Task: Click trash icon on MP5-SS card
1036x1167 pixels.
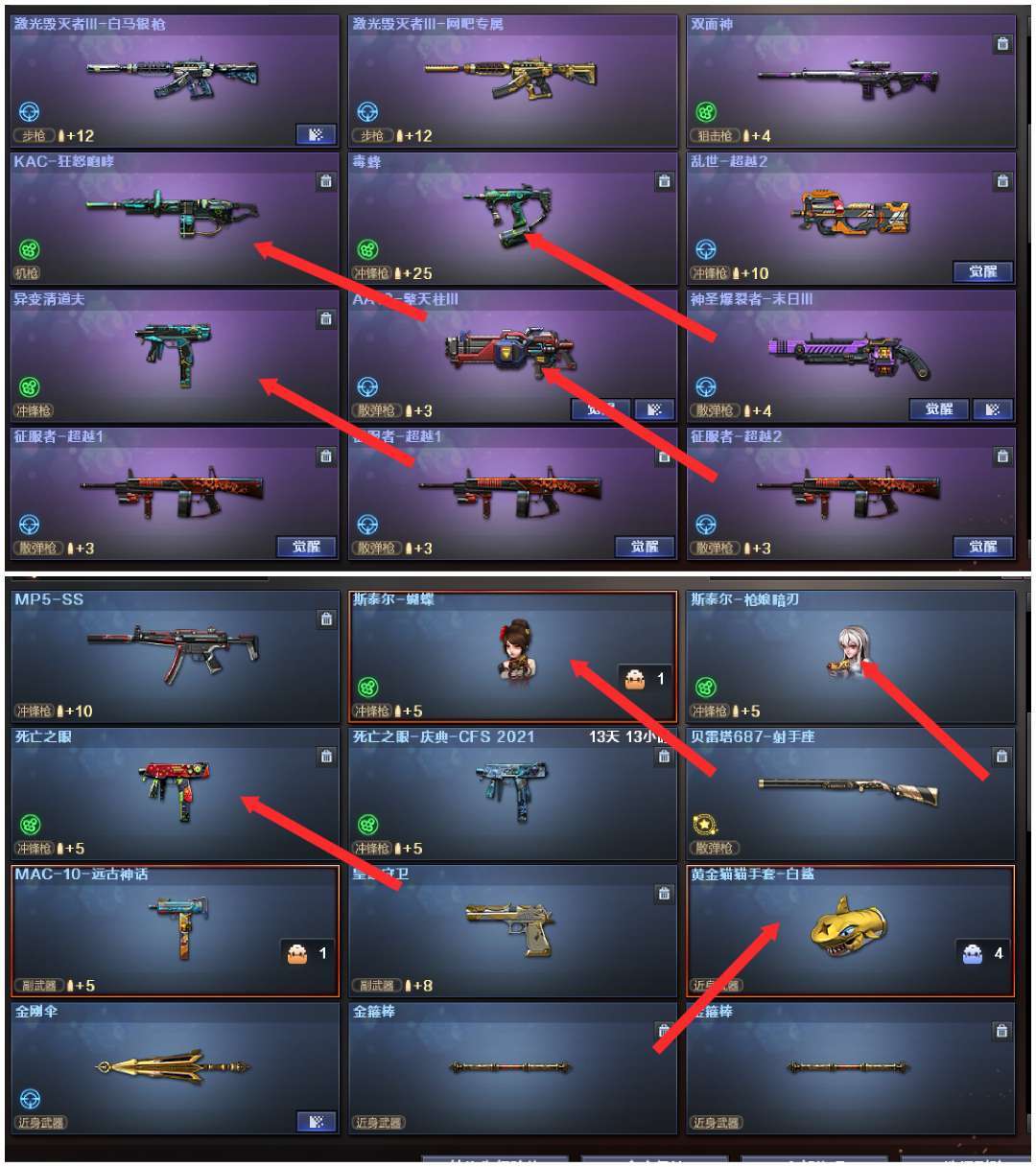Action: [x=326, y=619]
